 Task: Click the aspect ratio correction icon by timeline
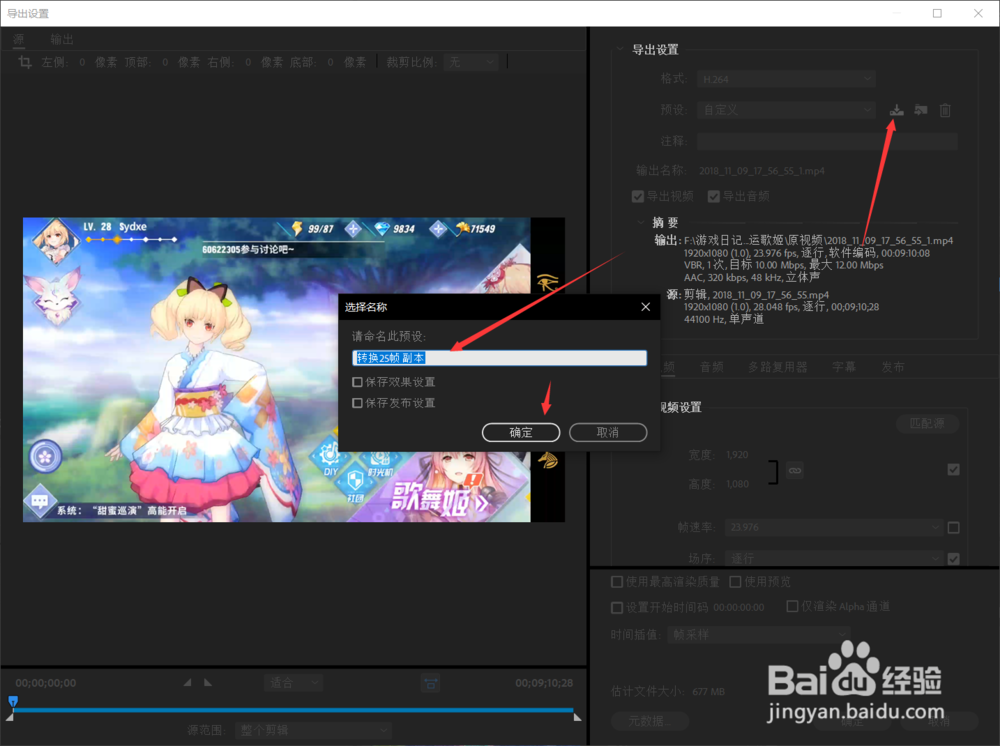(x=430, y=684)
